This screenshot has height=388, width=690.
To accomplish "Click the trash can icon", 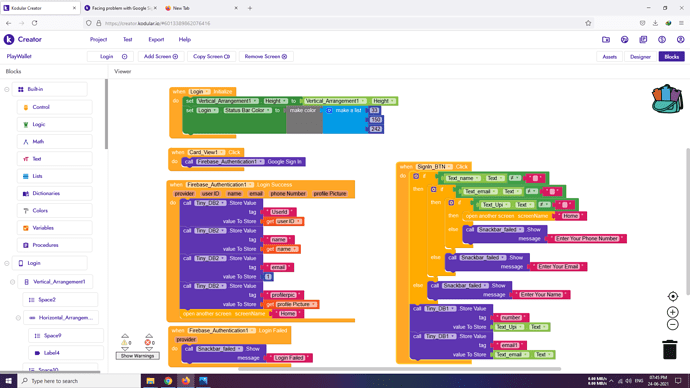I will tap(669, 349).
